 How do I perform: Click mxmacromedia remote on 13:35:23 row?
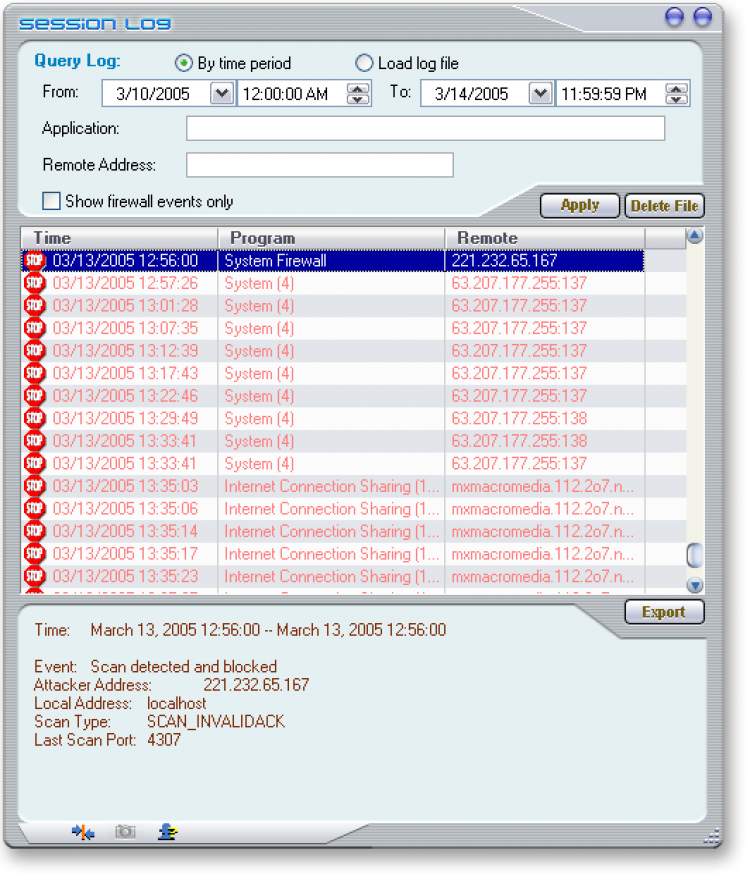[543, 576]
